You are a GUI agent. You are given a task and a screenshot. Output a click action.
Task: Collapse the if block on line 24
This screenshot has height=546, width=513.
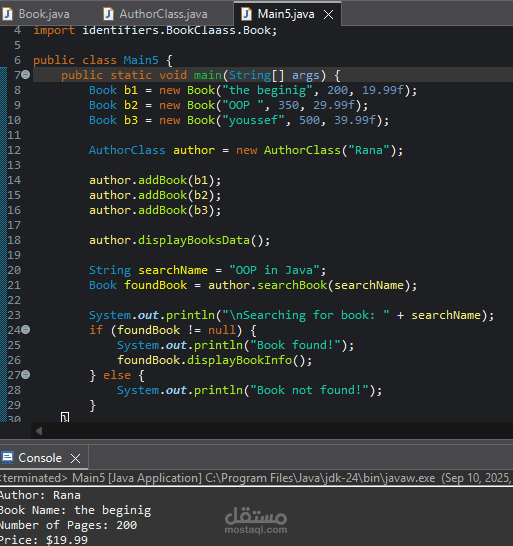coord(26,329)
